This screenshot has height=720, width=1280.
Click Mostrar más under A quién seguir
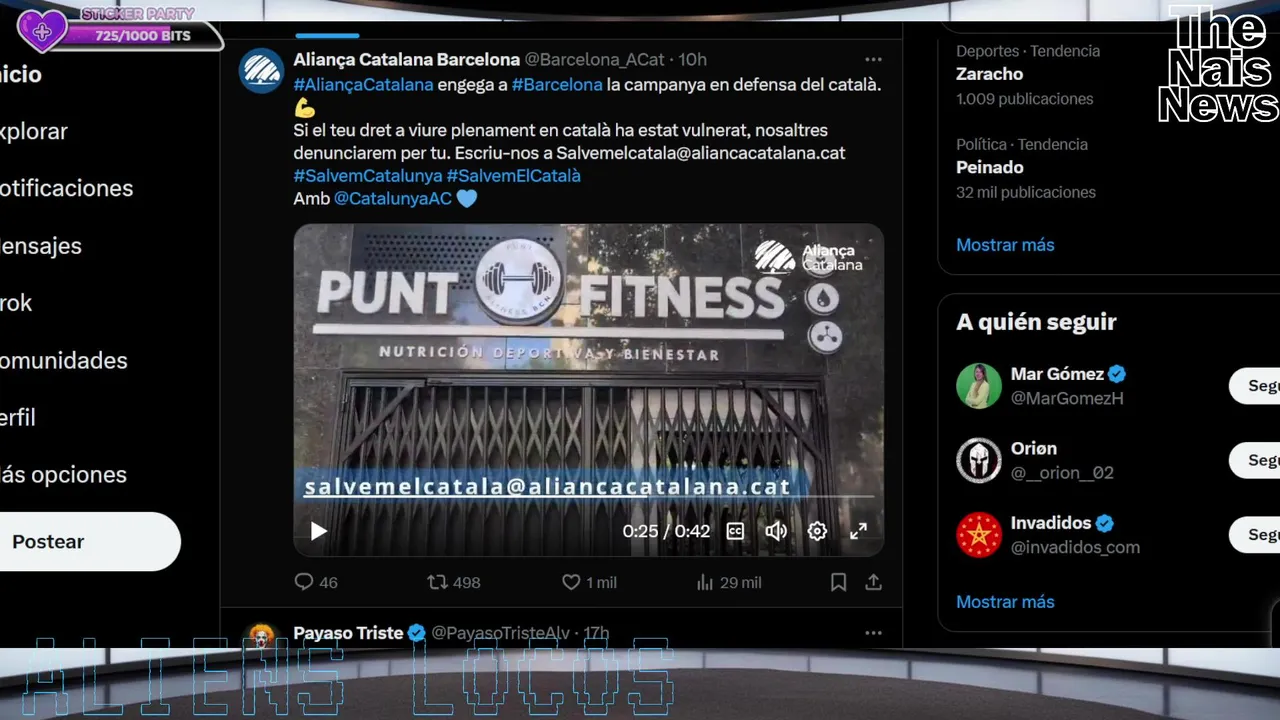(1005, 602)
